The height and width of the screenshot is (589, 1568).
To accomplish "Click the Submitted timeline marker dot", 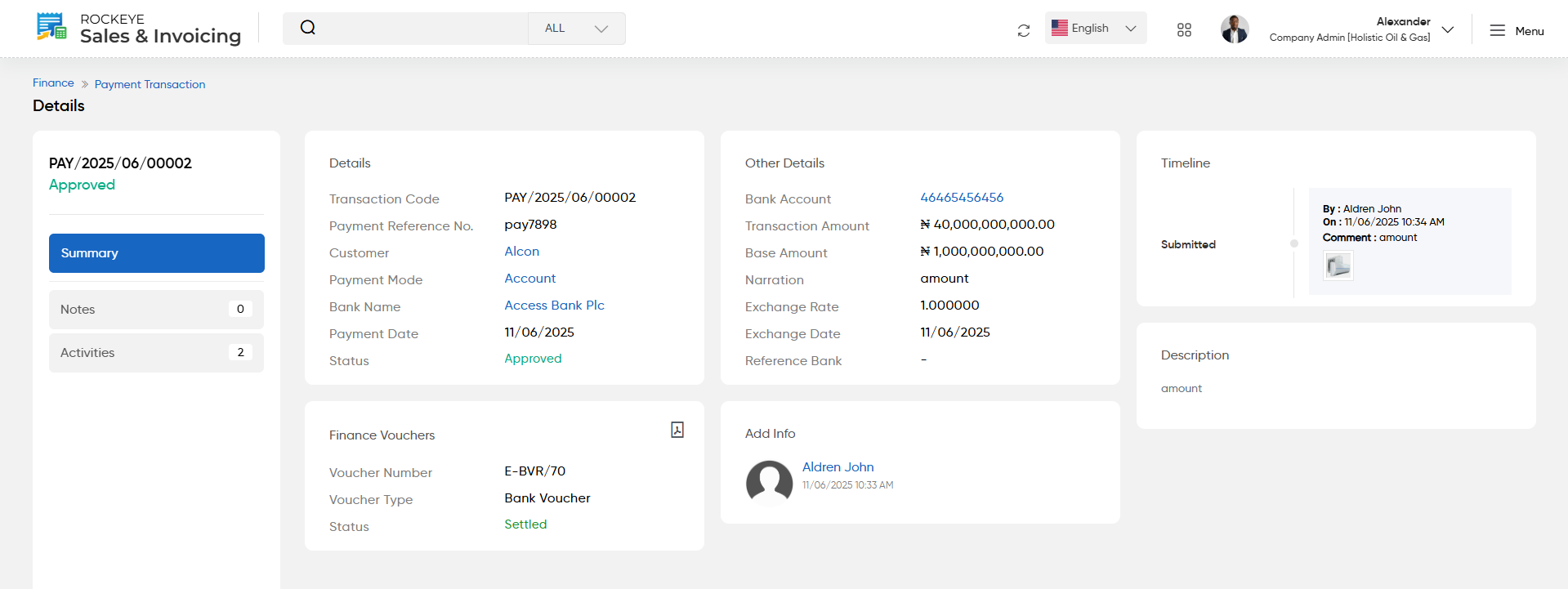I will pyautogui.click(x=1294, y=243).
